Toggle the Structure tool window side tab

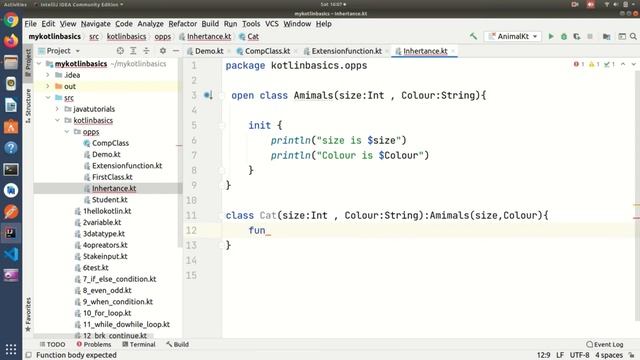click(x=28, y=106)
